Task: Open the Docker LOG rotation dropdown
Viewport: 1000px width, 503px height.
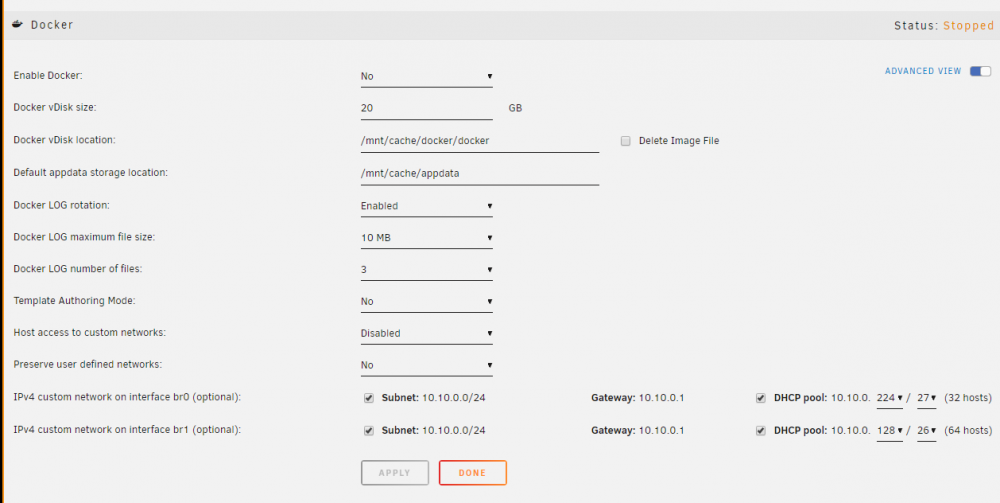Action: tap(427, 206)
